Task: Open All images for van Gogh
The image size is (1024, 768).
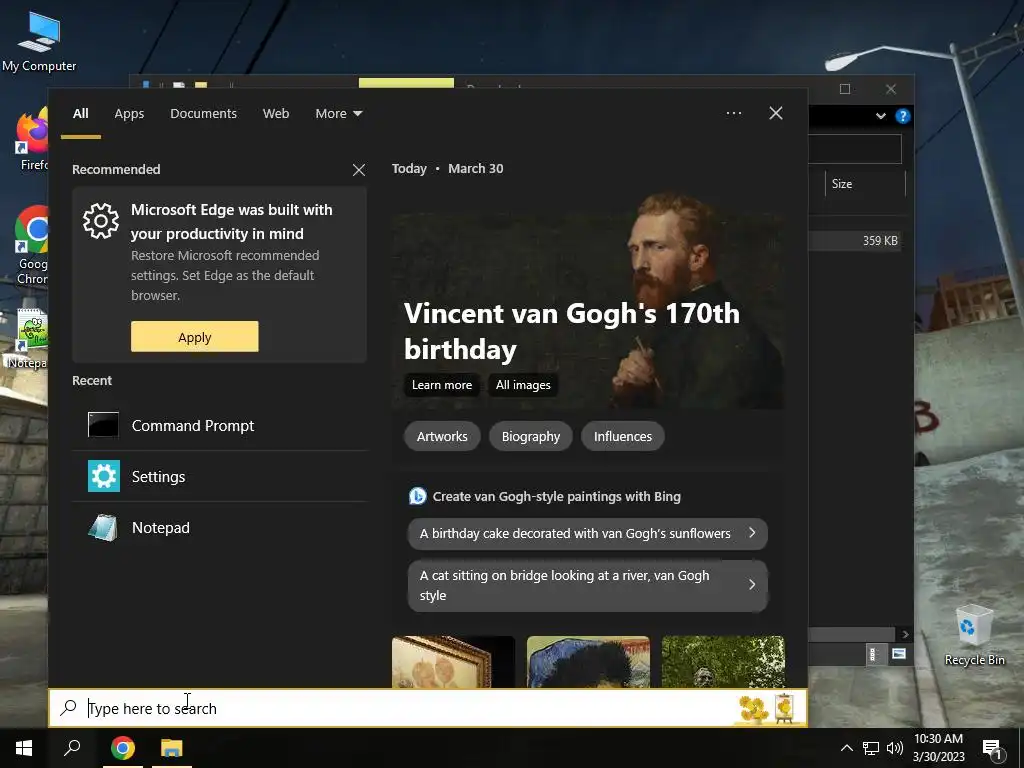Action: [x=523, y=385]
